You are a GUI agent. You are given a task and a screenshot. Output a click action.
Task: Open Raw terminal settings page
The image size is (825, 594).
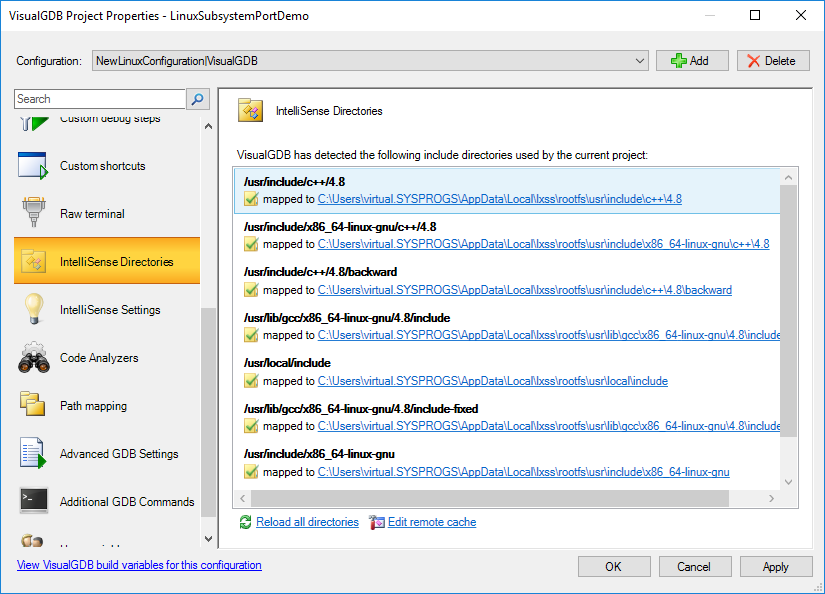[x=107, y=214]
